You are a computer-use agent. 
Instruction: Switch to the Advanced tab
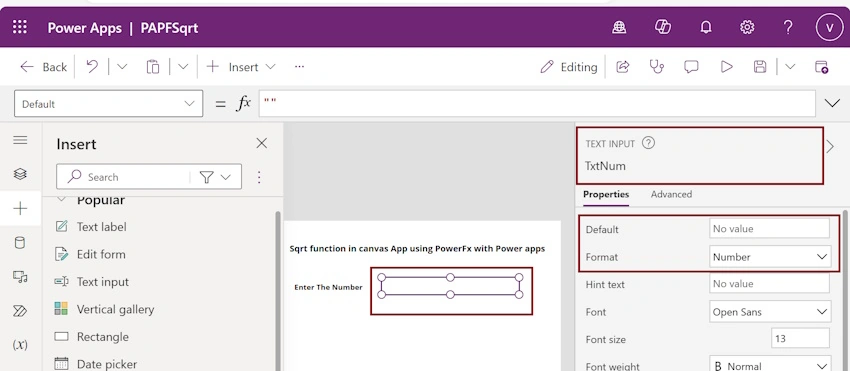(x=671, y=194)
